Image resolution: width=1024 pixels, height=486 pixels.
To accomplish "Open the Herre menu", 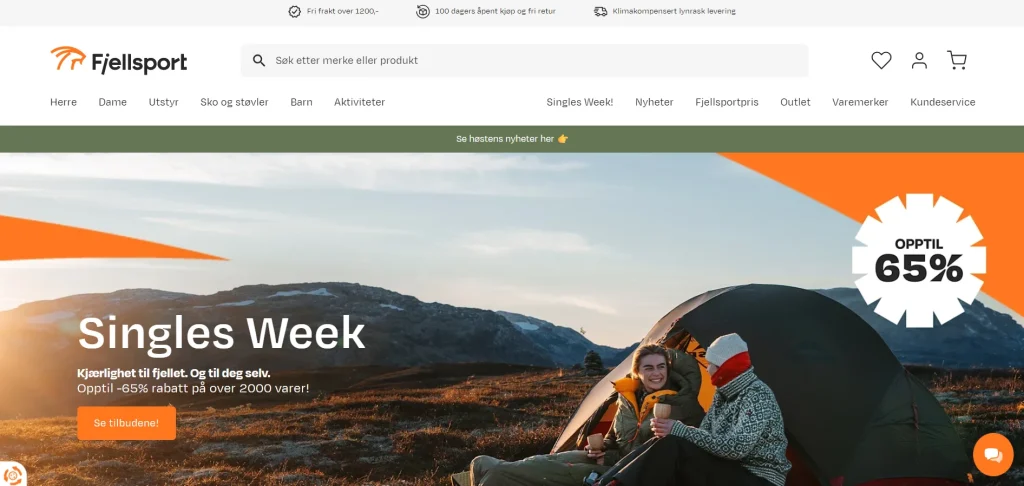I will tap(63, 102).
